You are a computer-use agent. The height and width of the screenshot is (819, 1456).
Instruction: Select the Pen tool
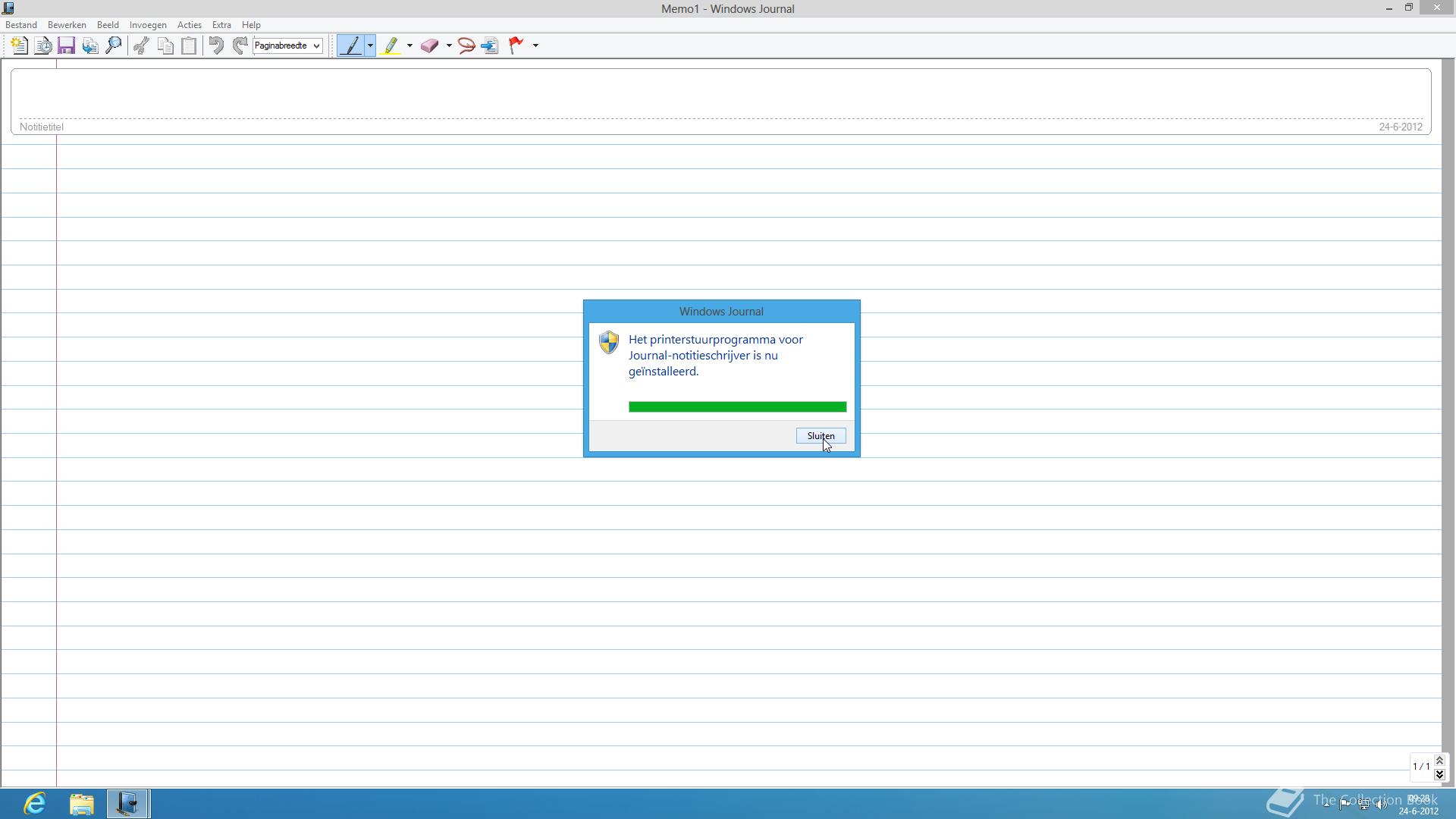tap(351, 45)
